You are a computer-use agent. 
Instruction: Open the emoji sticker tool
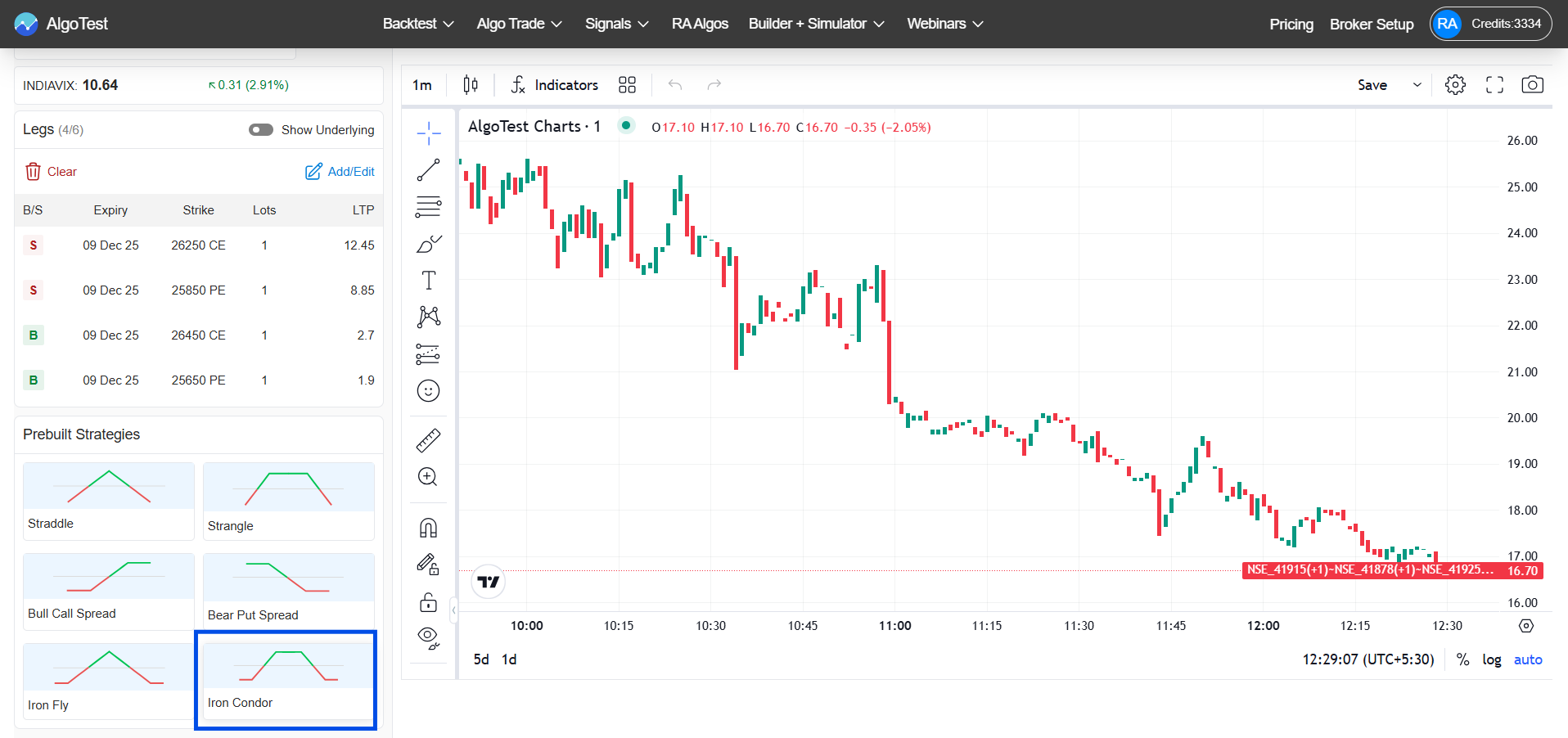(x=428, y=390)
